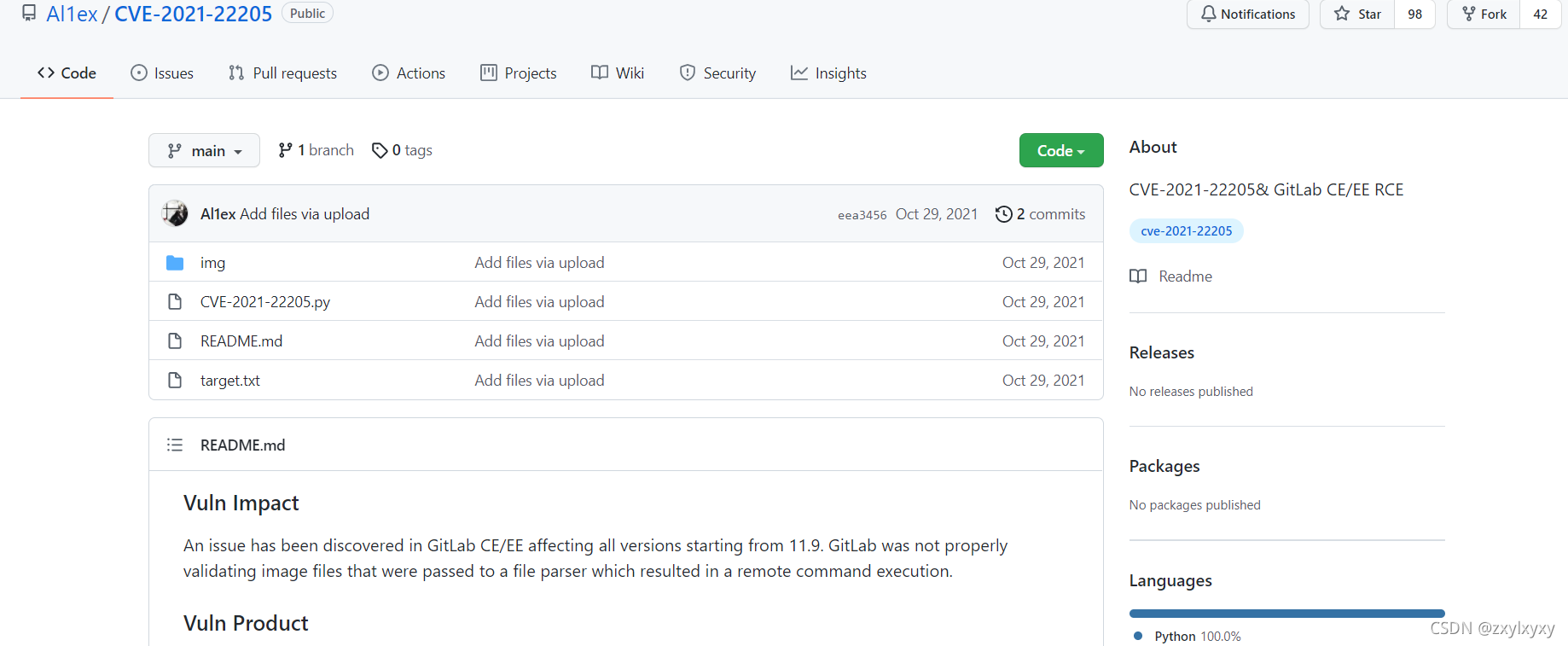Jump to the Readme link in About
Screen dimensions: 1568x646
1171,276
